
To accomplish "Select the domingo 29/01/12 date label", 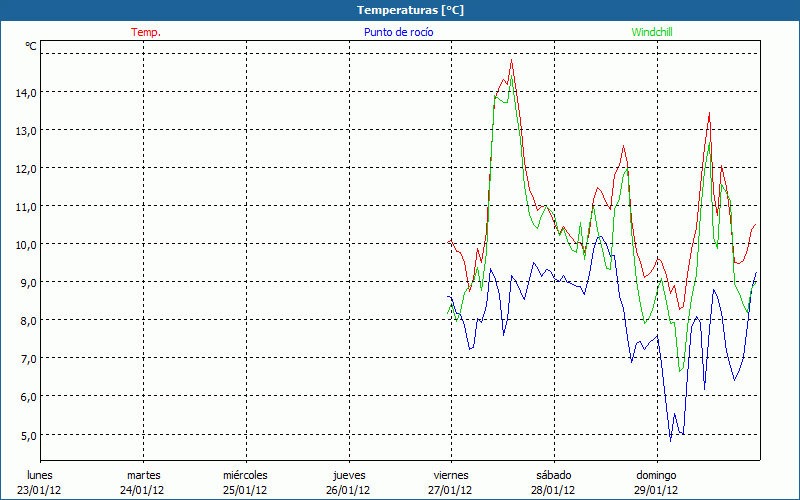I will pos(656,482).
